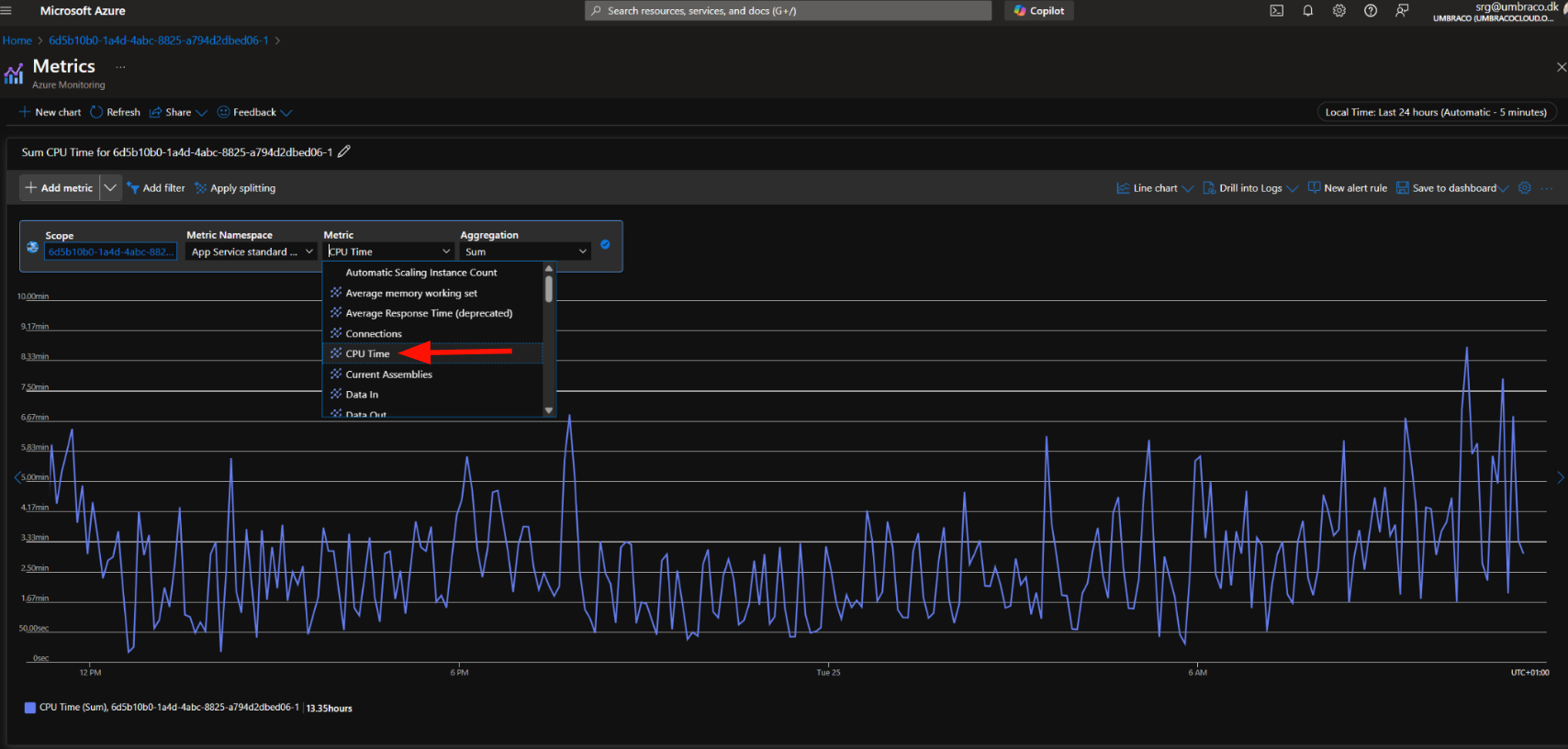The width and height of the screenshot is (1568, 749).
Task: Click the pencil icon to edit chart title
Action: click(x=344, y=151)
